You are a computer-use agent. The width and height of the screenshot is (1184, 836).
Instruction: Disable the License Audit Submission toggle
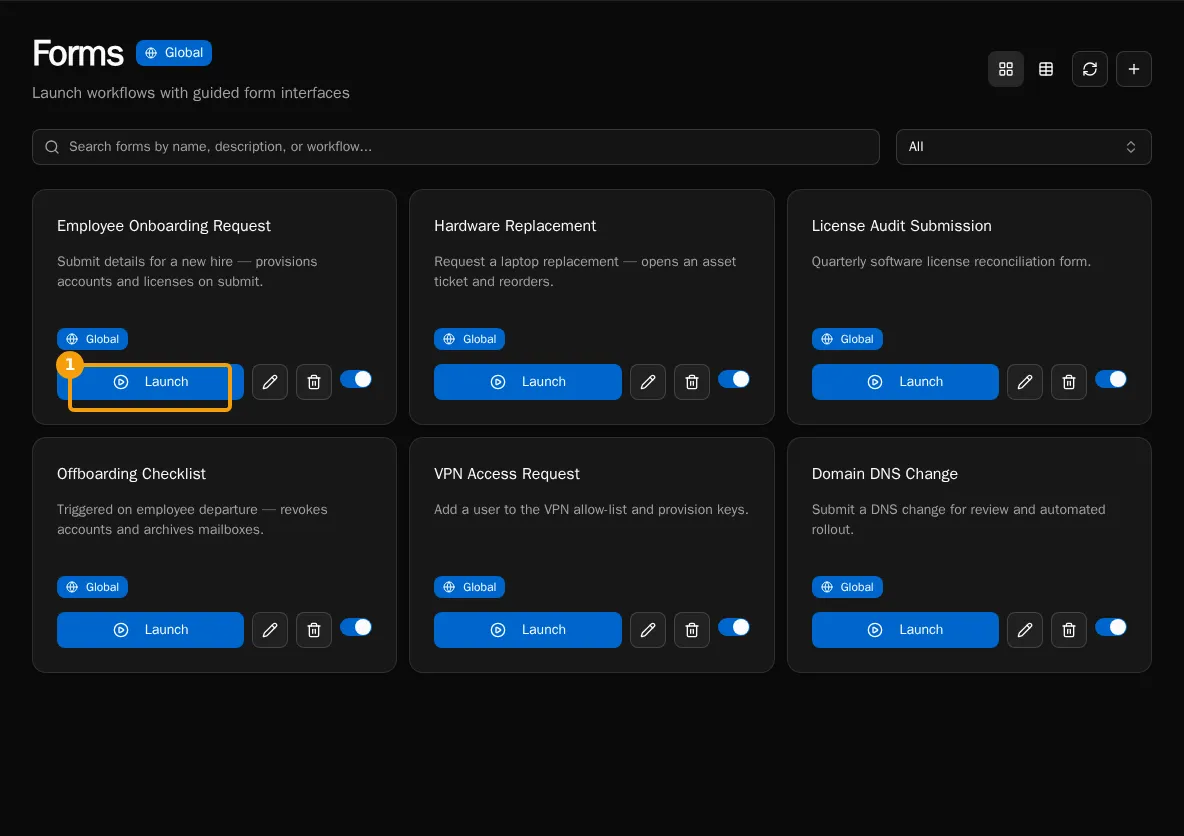tap(1111, 379)
